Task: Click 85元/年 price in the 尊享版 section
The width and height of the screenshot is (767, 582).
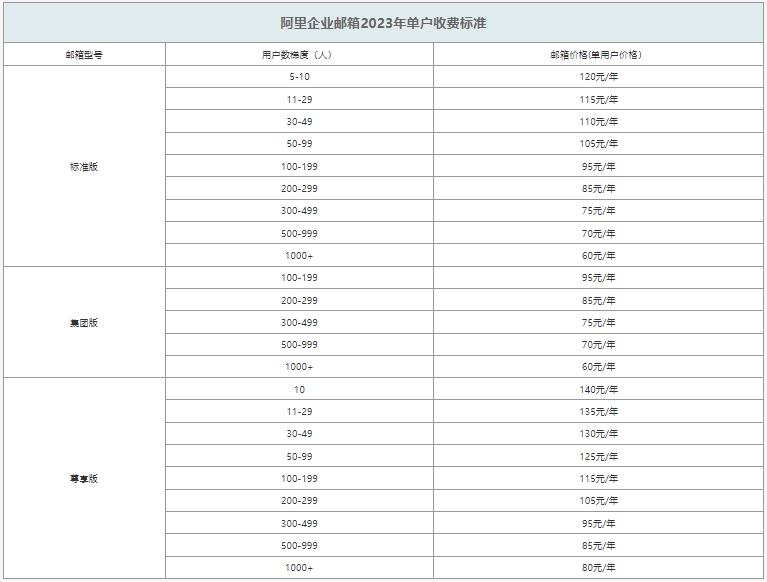Action: (x=598, y=545)
